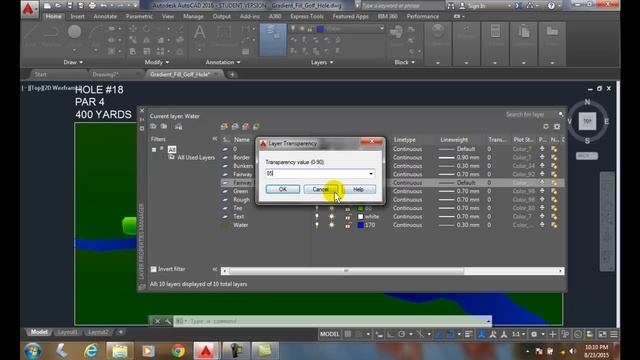Switch to the Layout1 tab

(67, 332)
